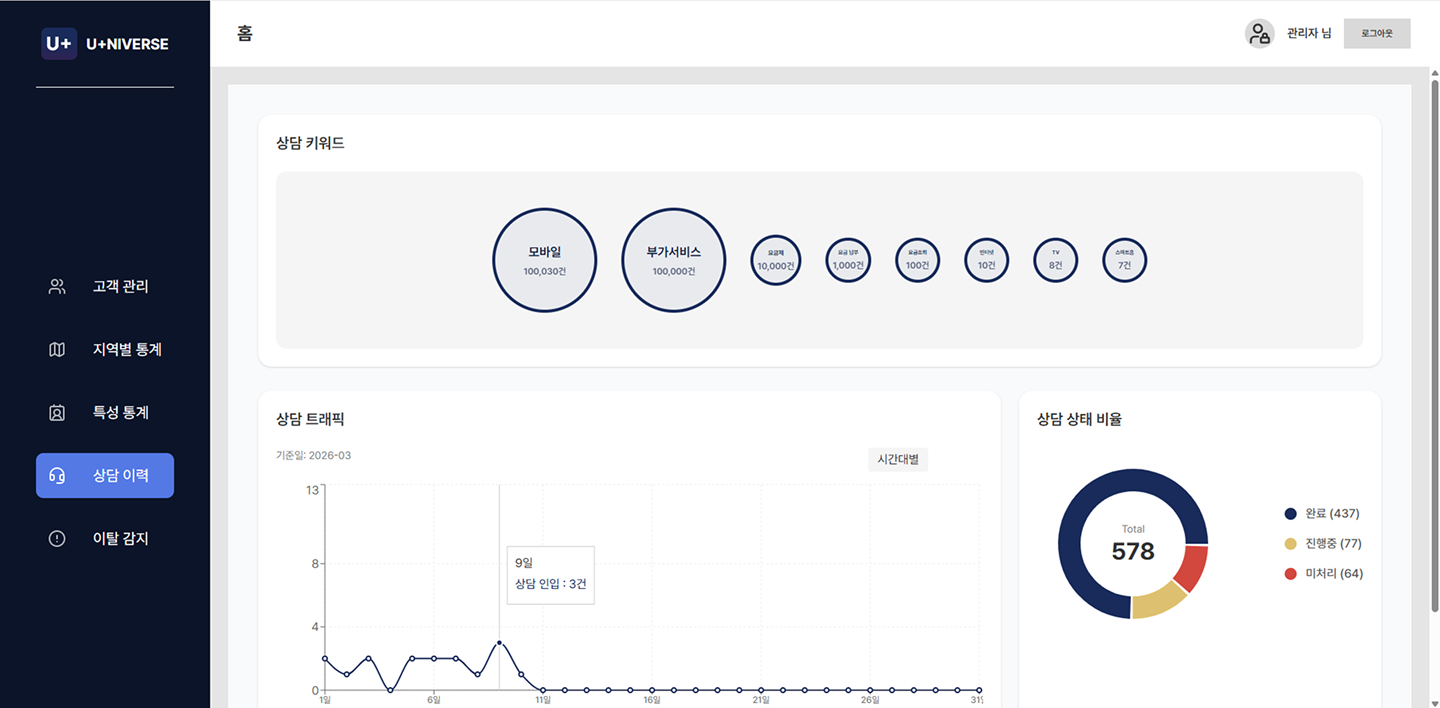1440x708 pixels.
Task: Click the 10,000건 keyword bubble
Action: [775, 260]
